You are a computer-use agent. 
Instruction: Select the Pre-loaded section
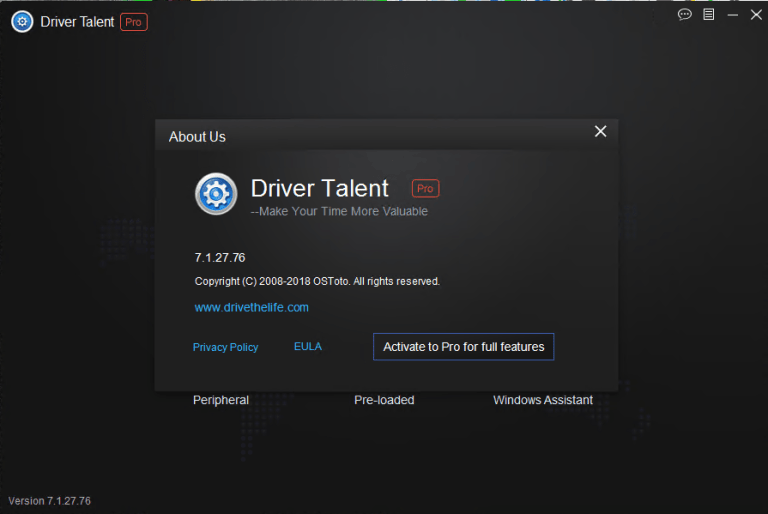pos(384,400)
